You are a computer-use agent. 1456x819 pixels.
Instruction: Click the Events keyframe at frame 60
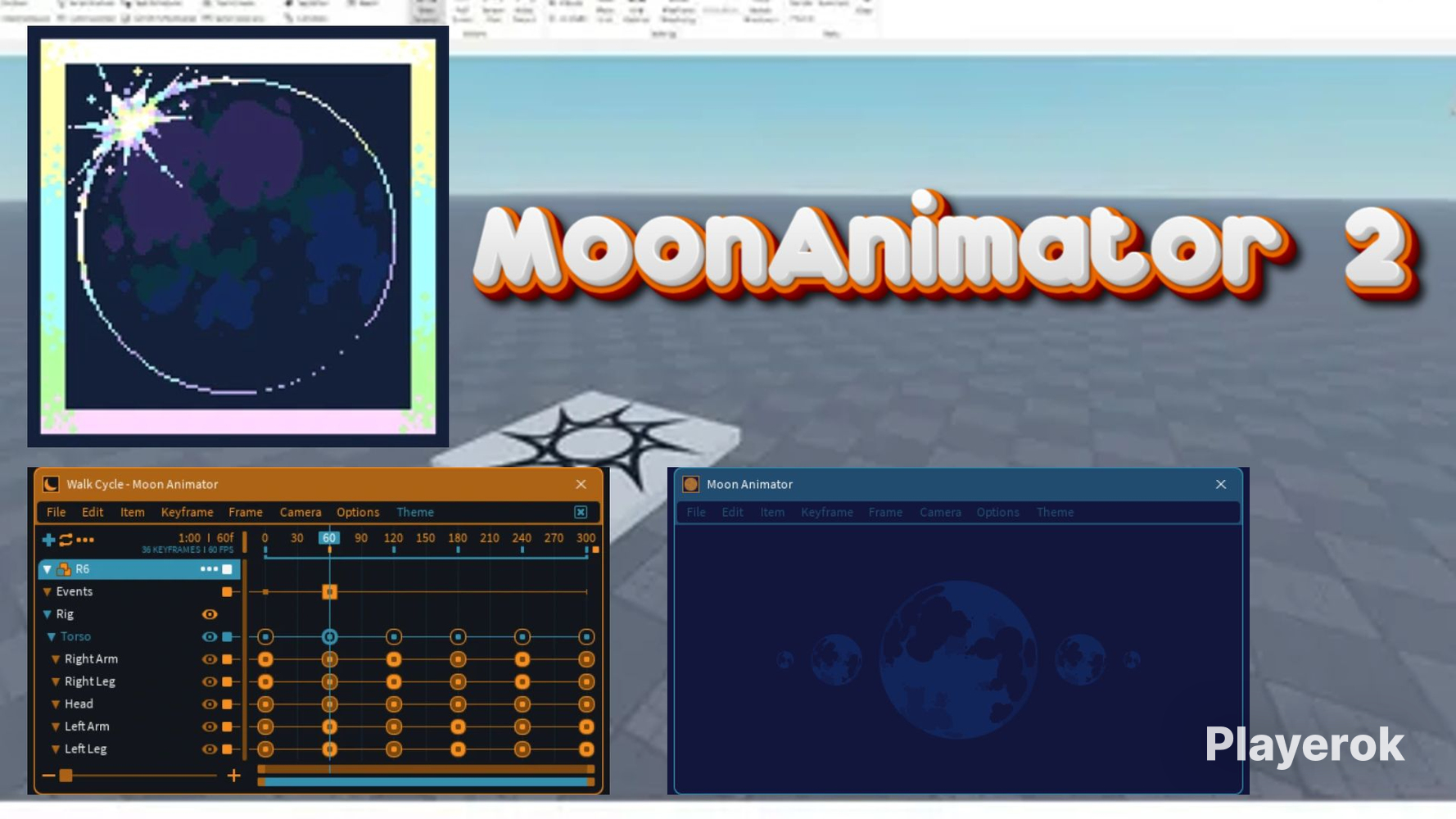(x=329, y=591)
